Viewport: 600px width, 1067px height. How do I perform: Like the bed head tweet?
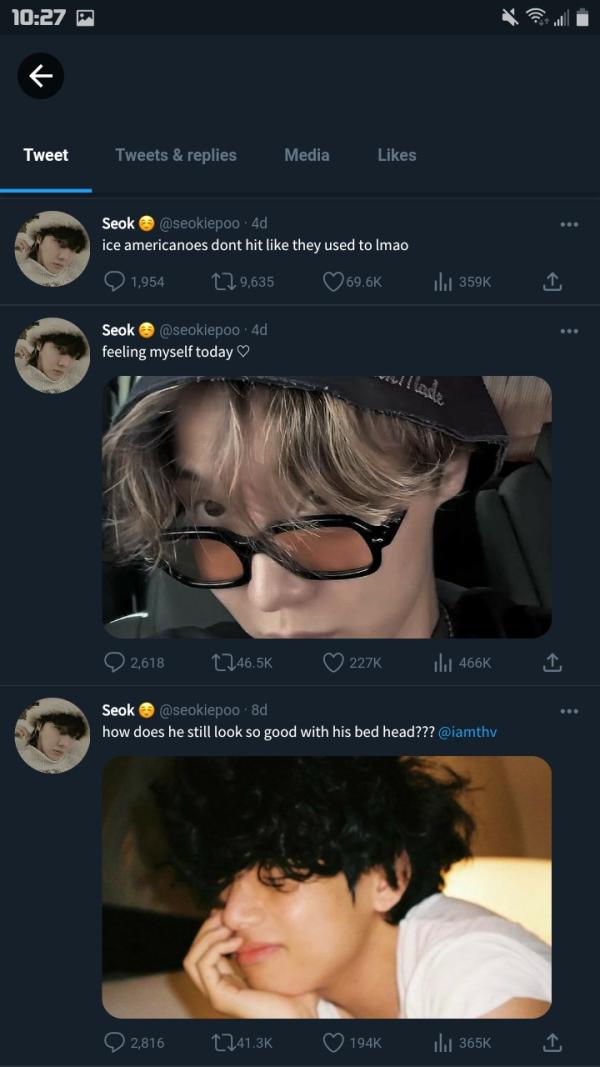[333, 1043]
